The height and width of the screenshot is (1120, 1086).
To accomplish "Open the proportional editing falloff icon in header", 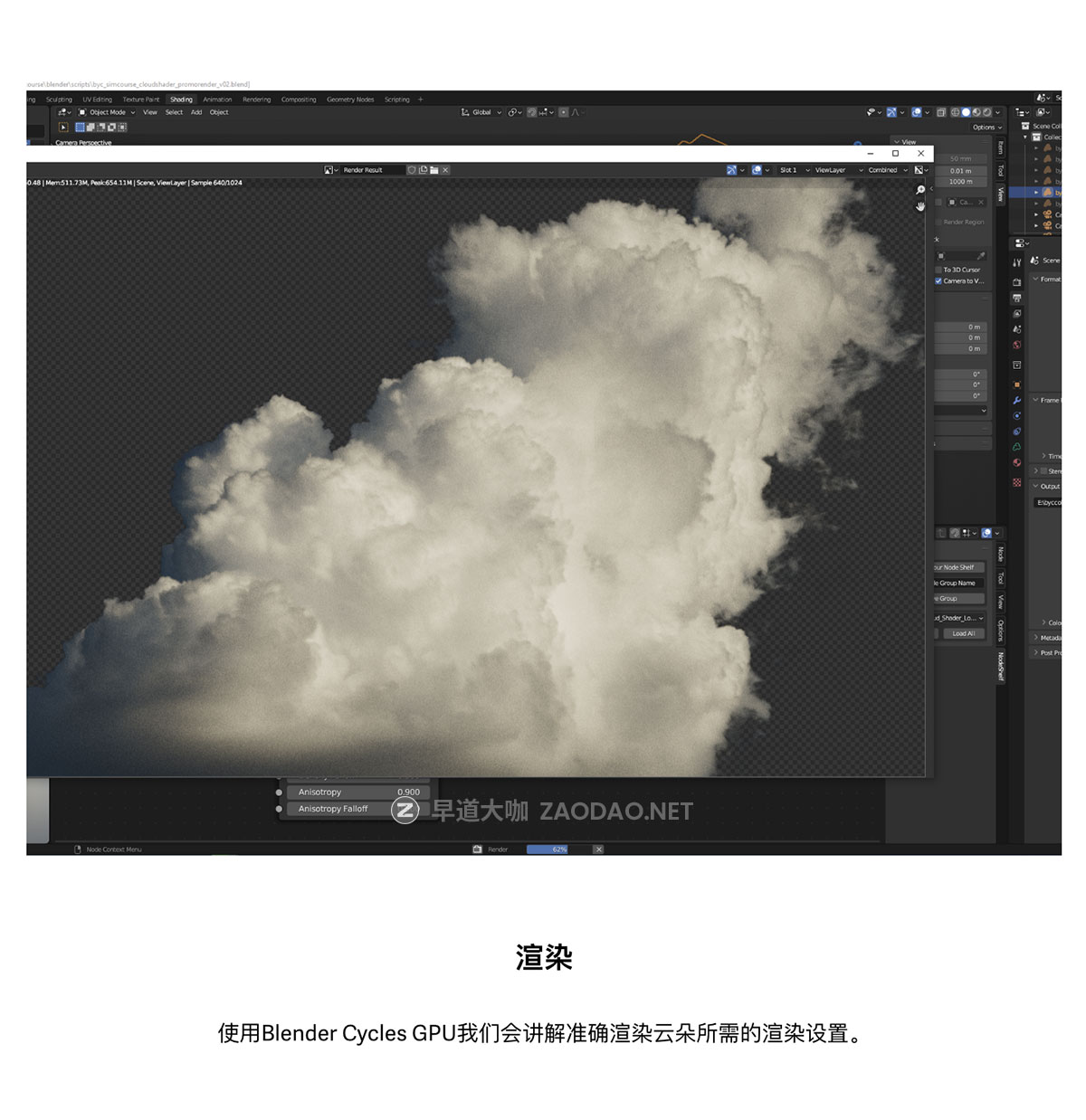I will 576,111.
